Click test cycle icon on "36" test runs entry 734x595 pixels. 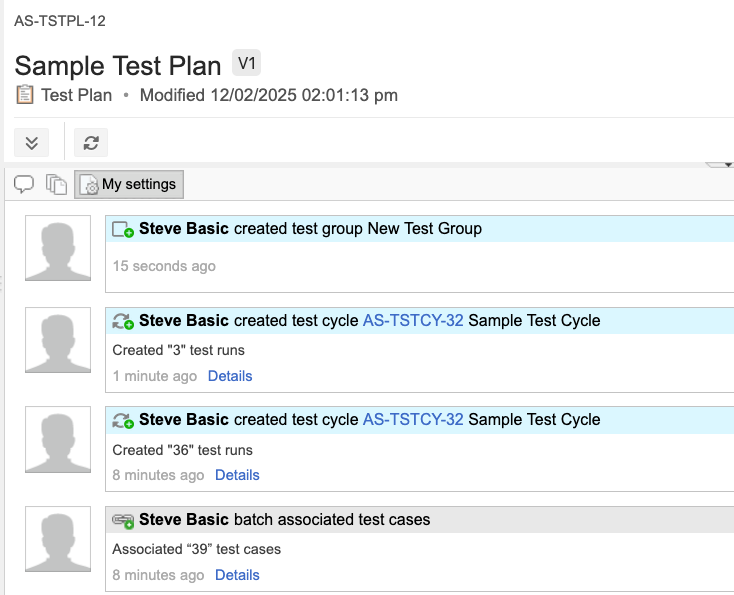[x=123, y=420]
